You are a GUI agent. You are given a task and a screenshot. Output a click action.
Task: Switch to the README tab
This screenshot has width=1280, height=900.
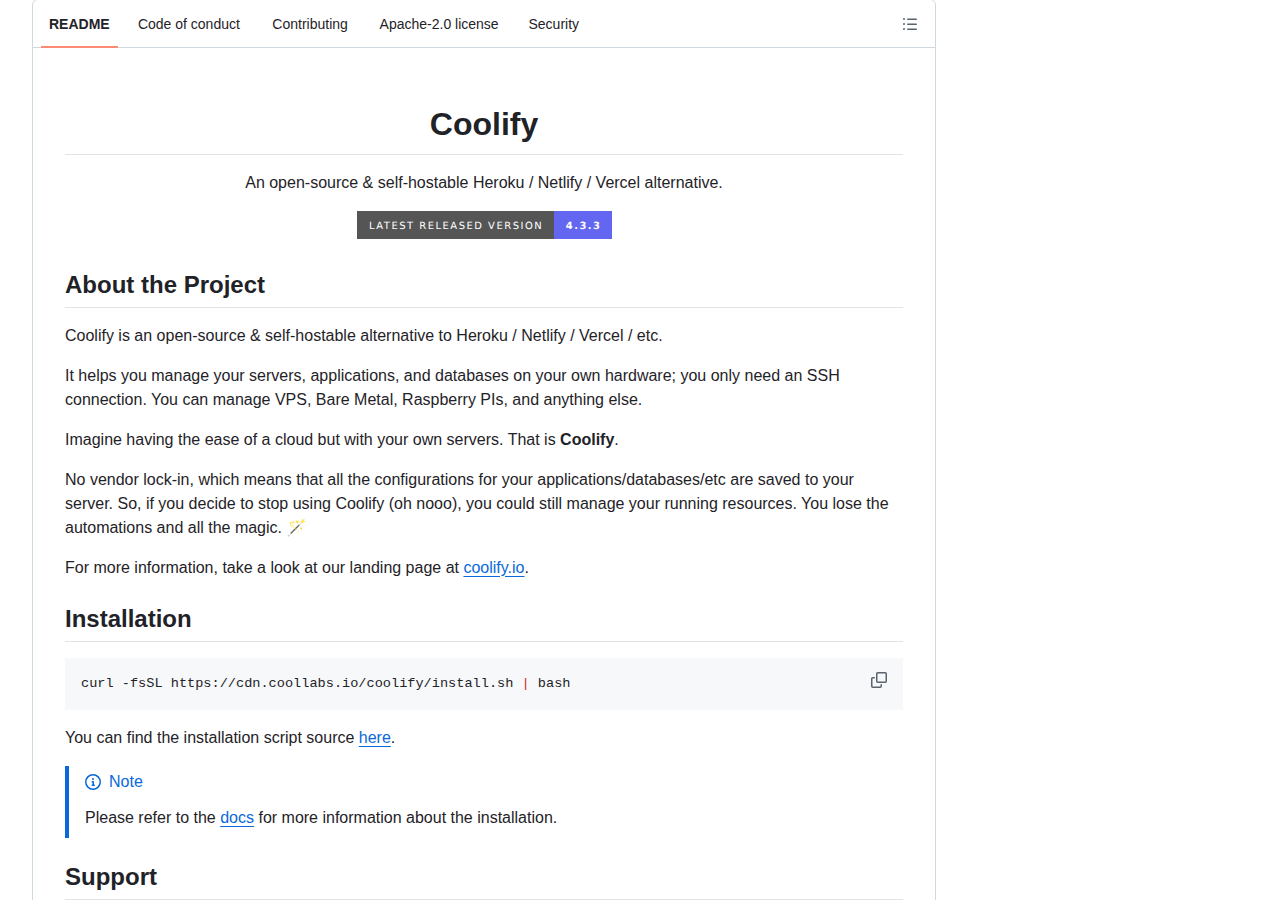point(79,24)
